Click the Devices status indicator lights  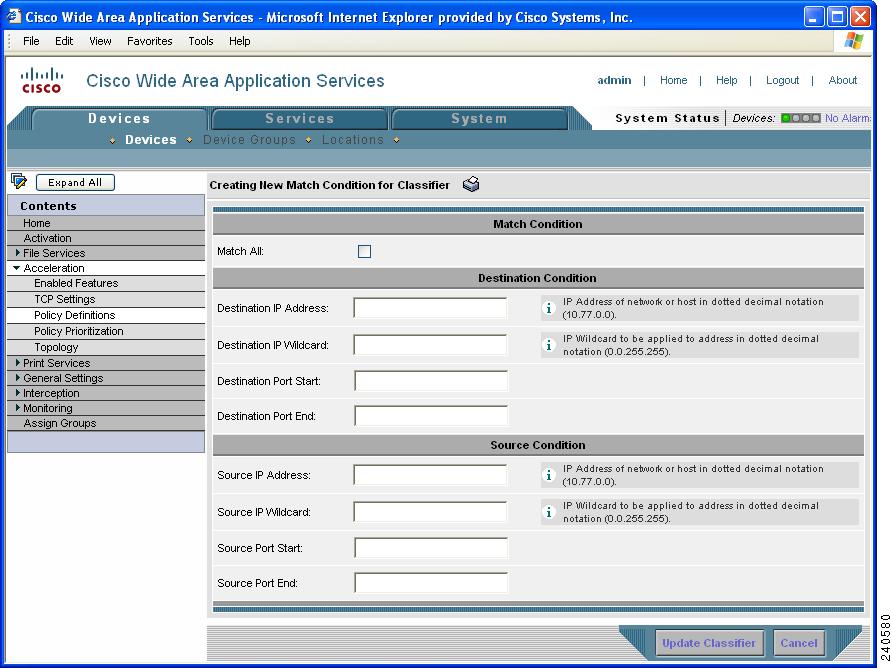pos(800,118)
